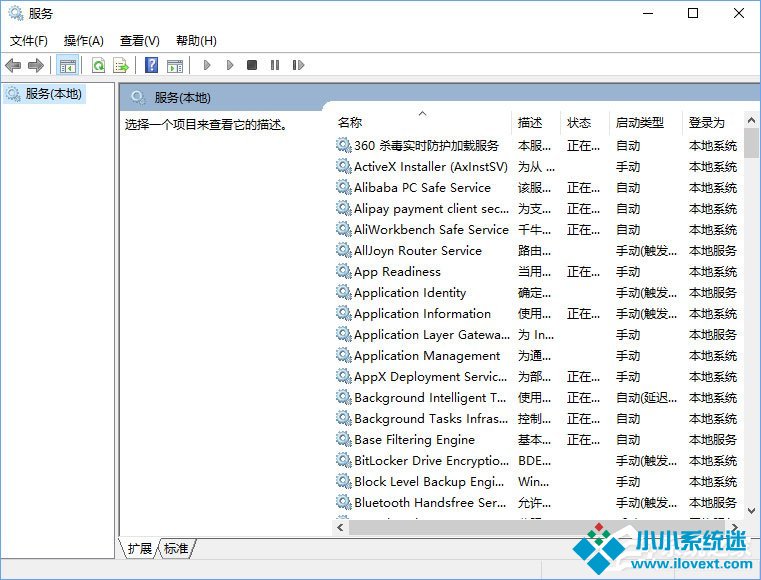This screenshot has width=761, height=580.
Task: Click the 正在... status of App Readiness
Action: point(583,271)
